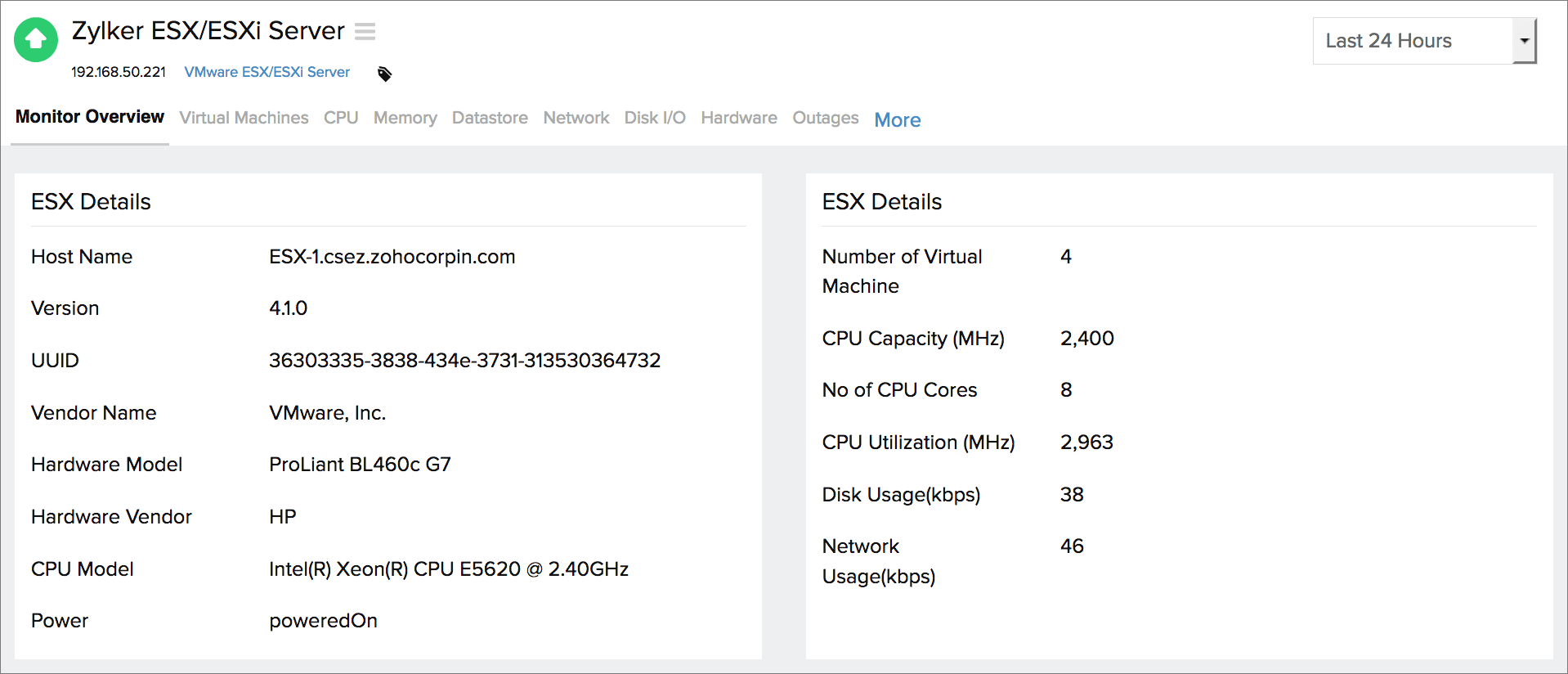Click the Intel Xeon CPU model value

(x=448, y=569)
